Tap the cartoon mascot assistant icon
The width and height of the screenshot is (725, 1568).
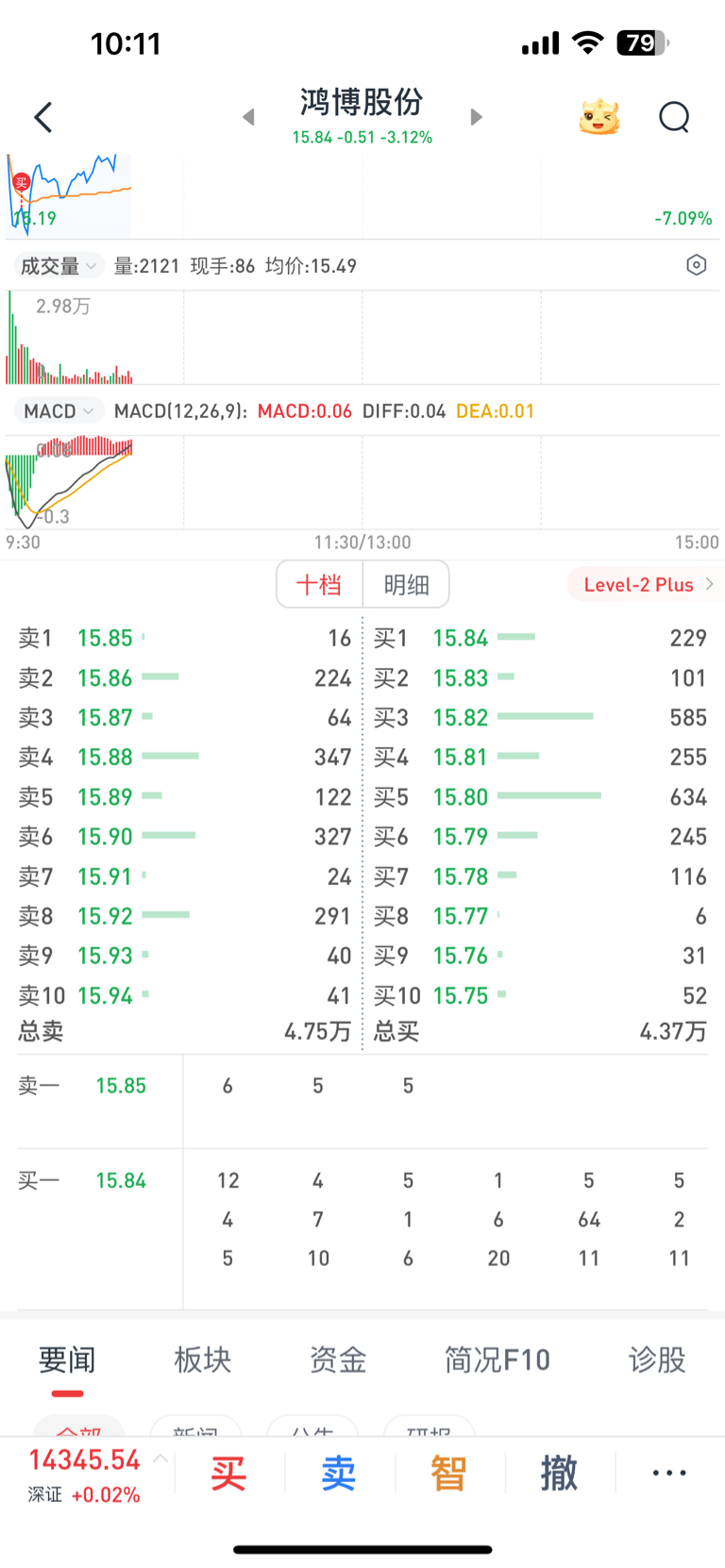pos(599,117)
